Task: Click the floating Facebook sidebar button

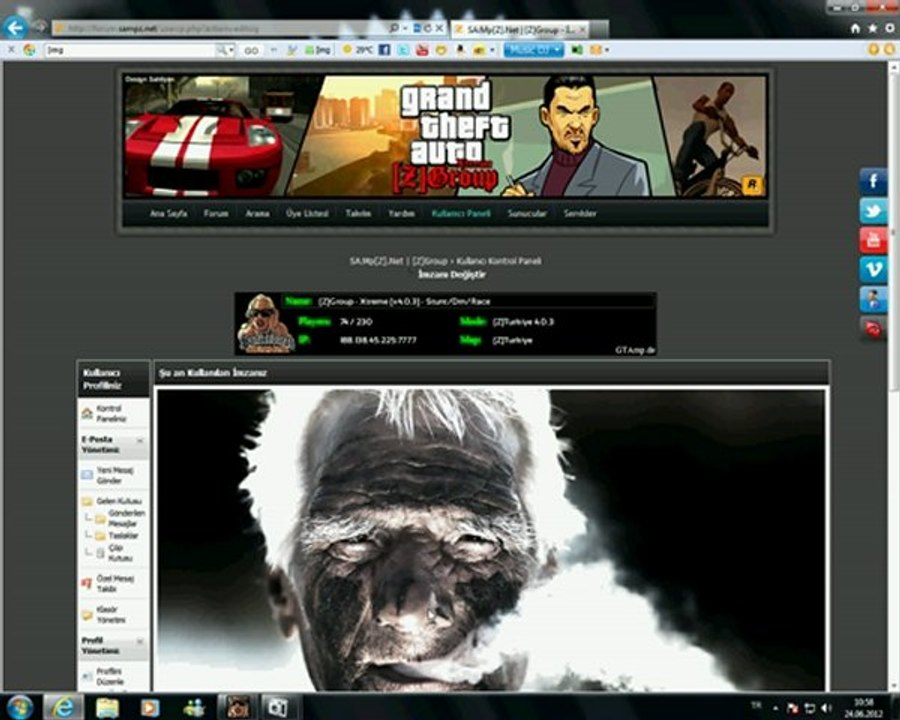Action: (873, 182)
